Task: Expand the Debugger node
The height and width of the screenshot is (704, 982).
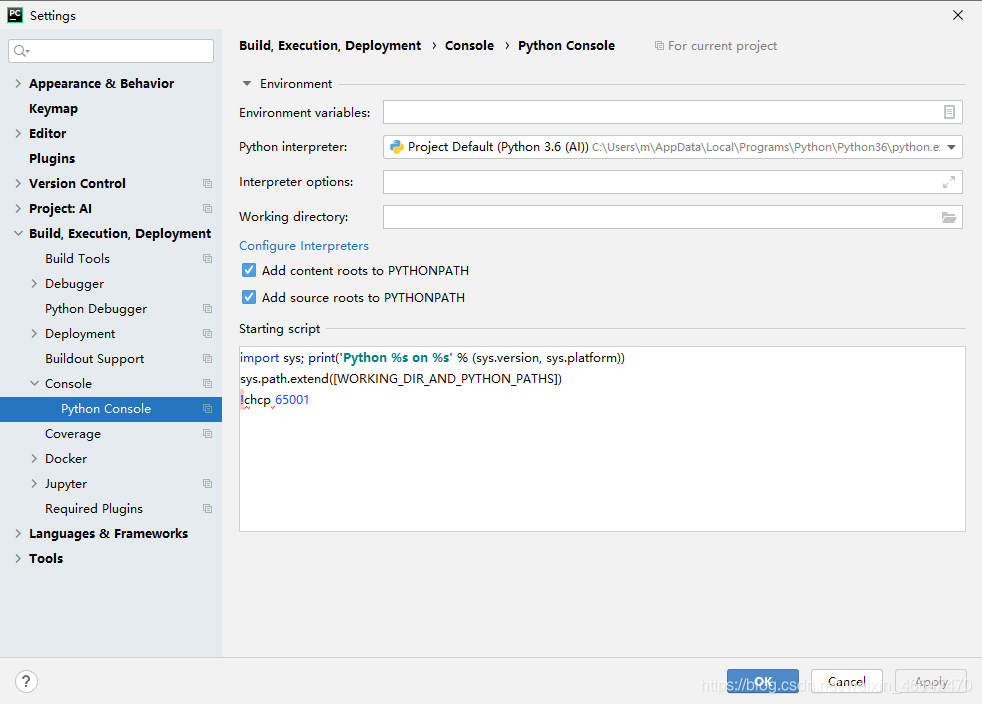Action: click(34, 284)
